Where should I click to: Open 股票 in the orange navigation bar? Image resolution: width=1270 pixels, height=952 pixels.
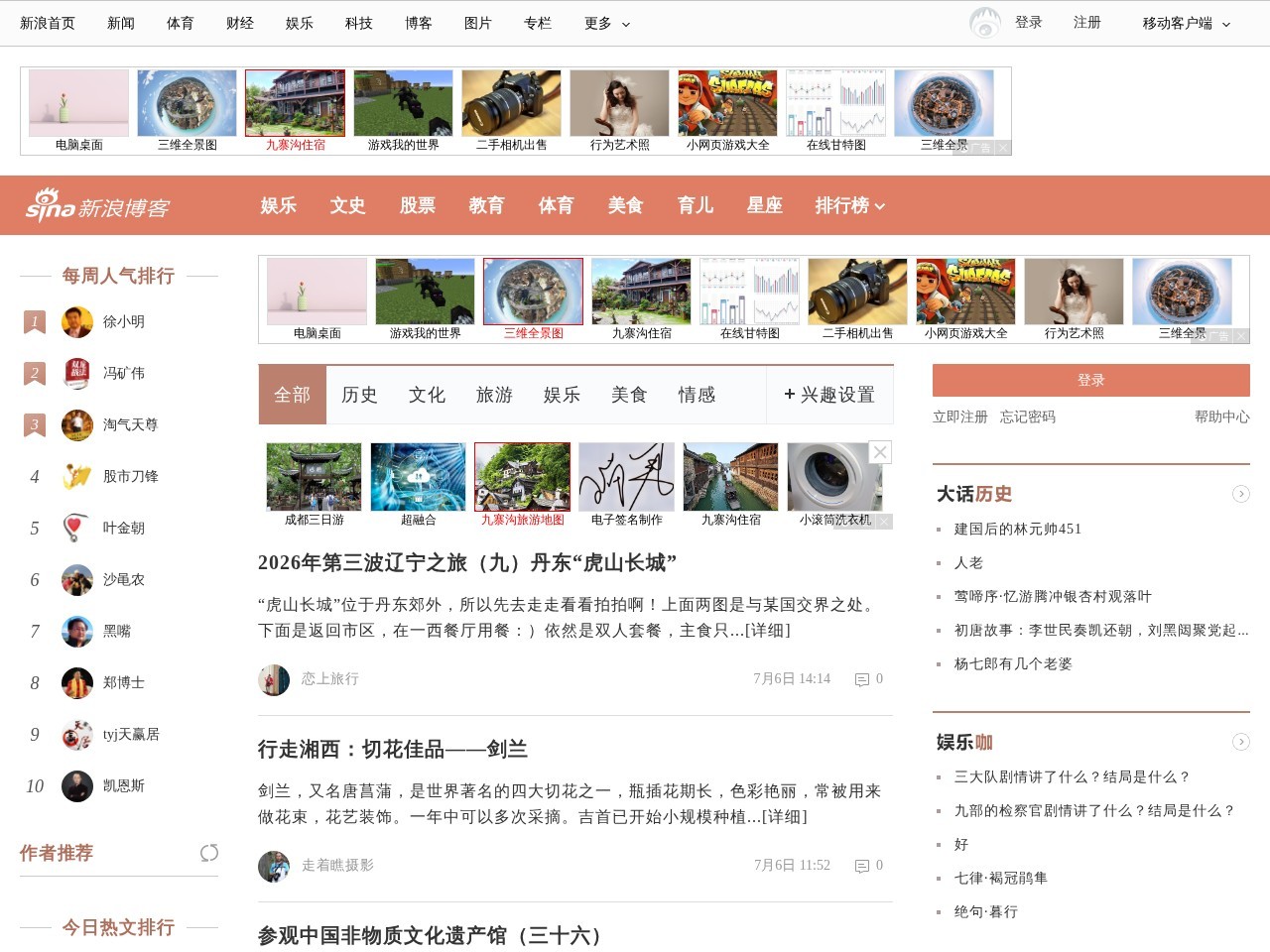coord(418,205)
